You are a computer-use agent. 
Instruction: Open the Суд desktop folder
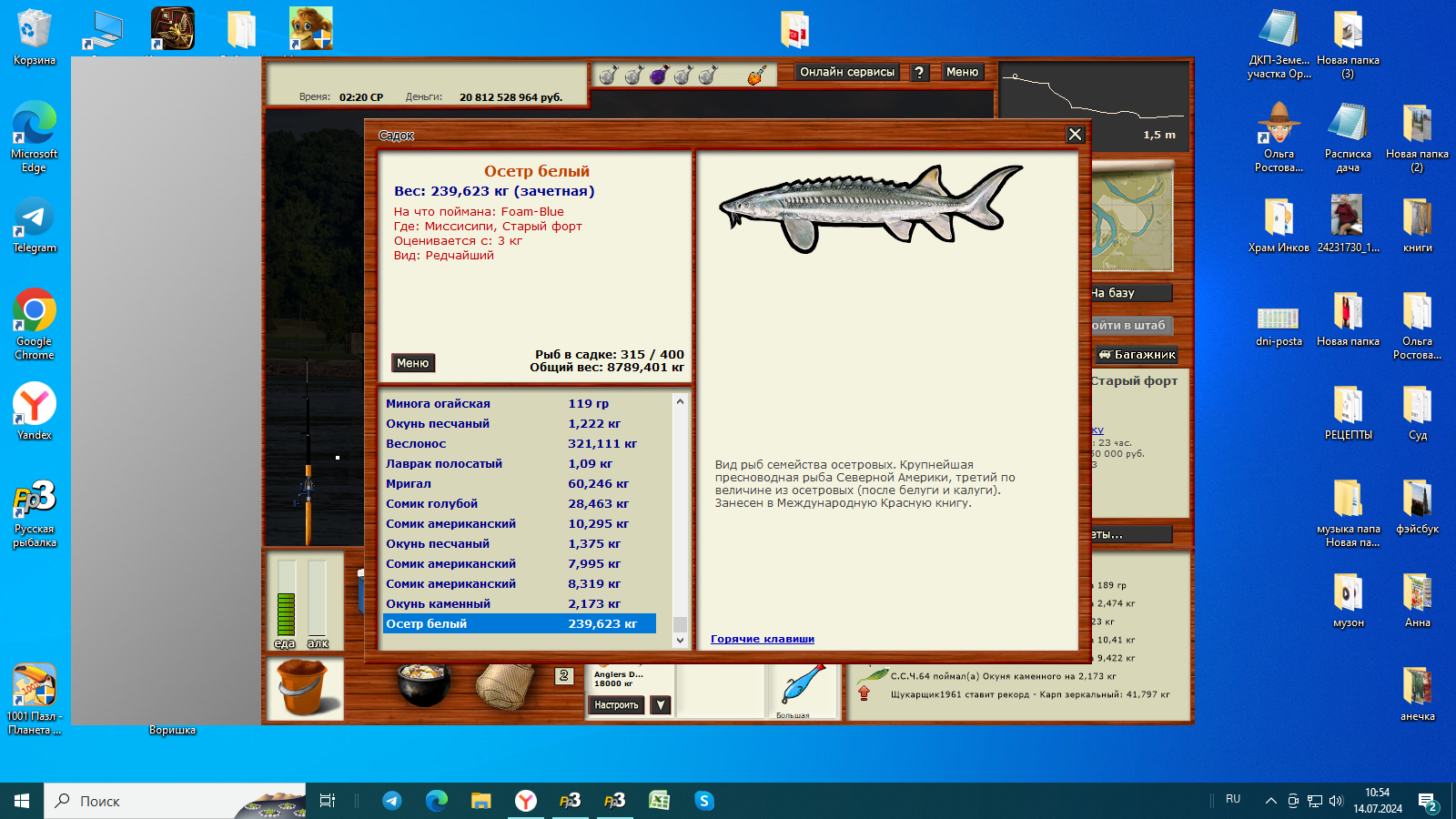(1417, 412)
